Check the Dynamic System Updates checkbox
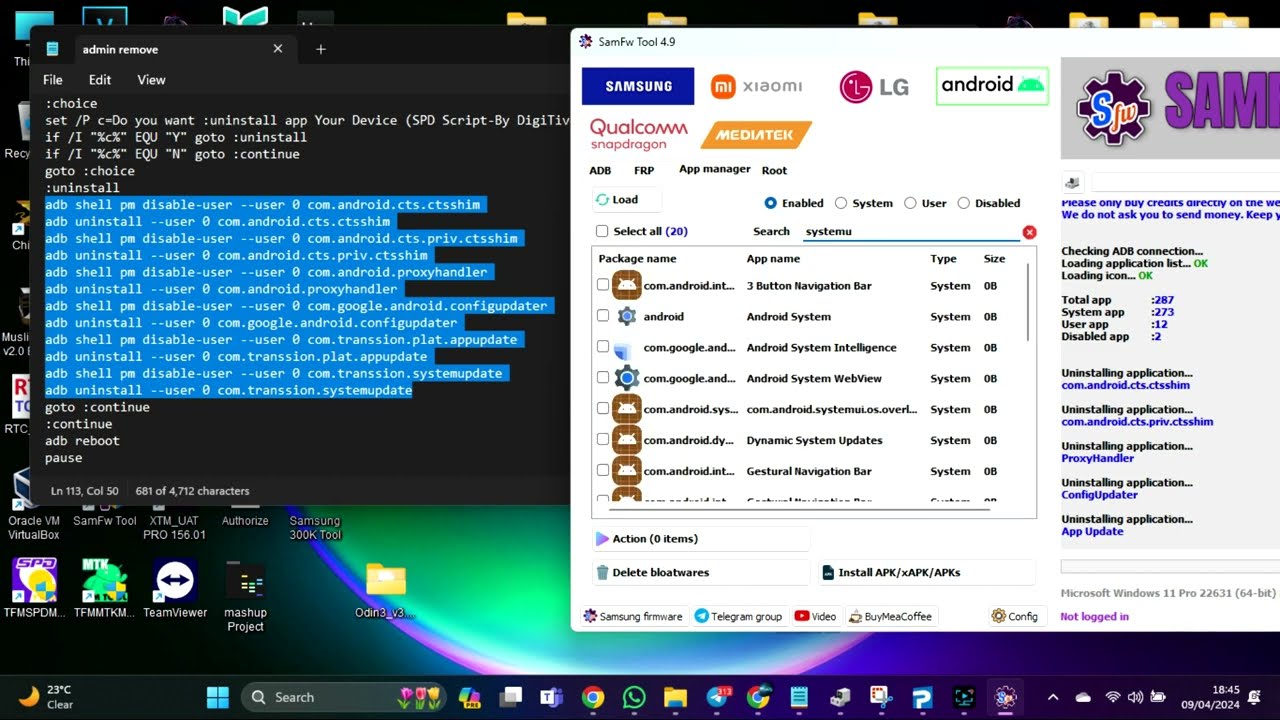This screenshot has height=720, width=1280. (x=603, y=440)
